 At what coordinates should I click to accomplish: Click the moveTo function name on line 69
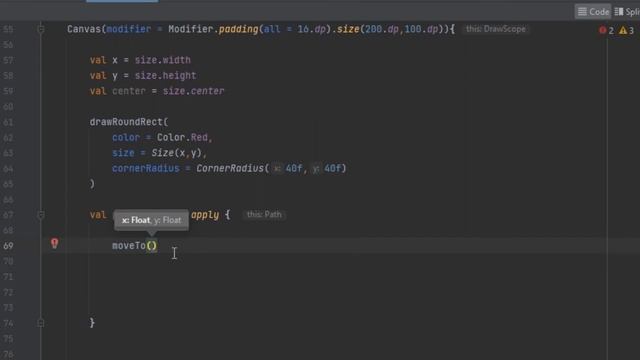click(129, 246)
